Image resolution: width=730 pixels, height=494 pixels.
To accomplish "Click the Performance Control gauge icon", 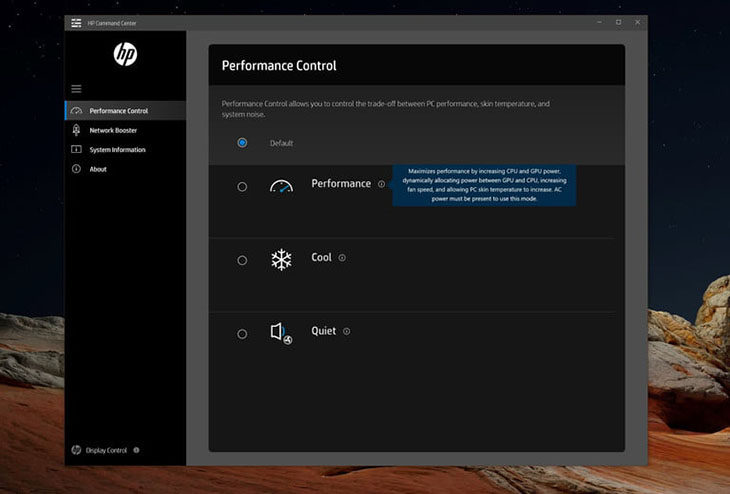I will tap(76, 111).
